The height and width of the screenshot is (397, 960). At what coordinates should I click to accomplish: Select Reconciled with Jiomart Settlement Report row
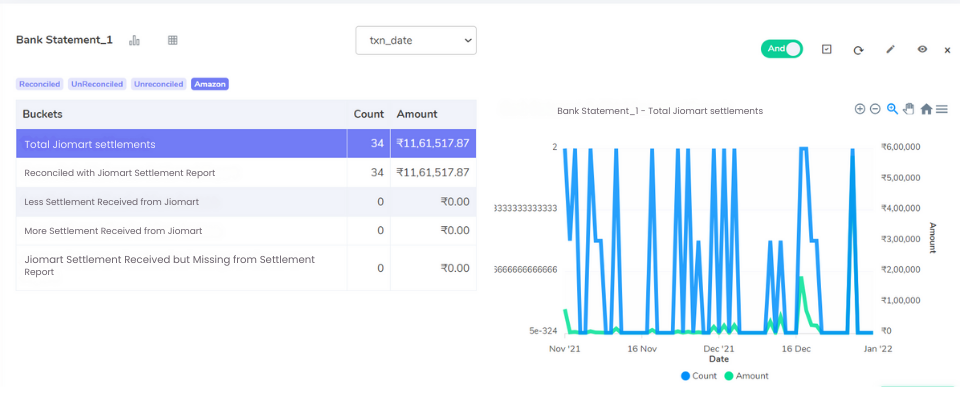pos(246,173)
